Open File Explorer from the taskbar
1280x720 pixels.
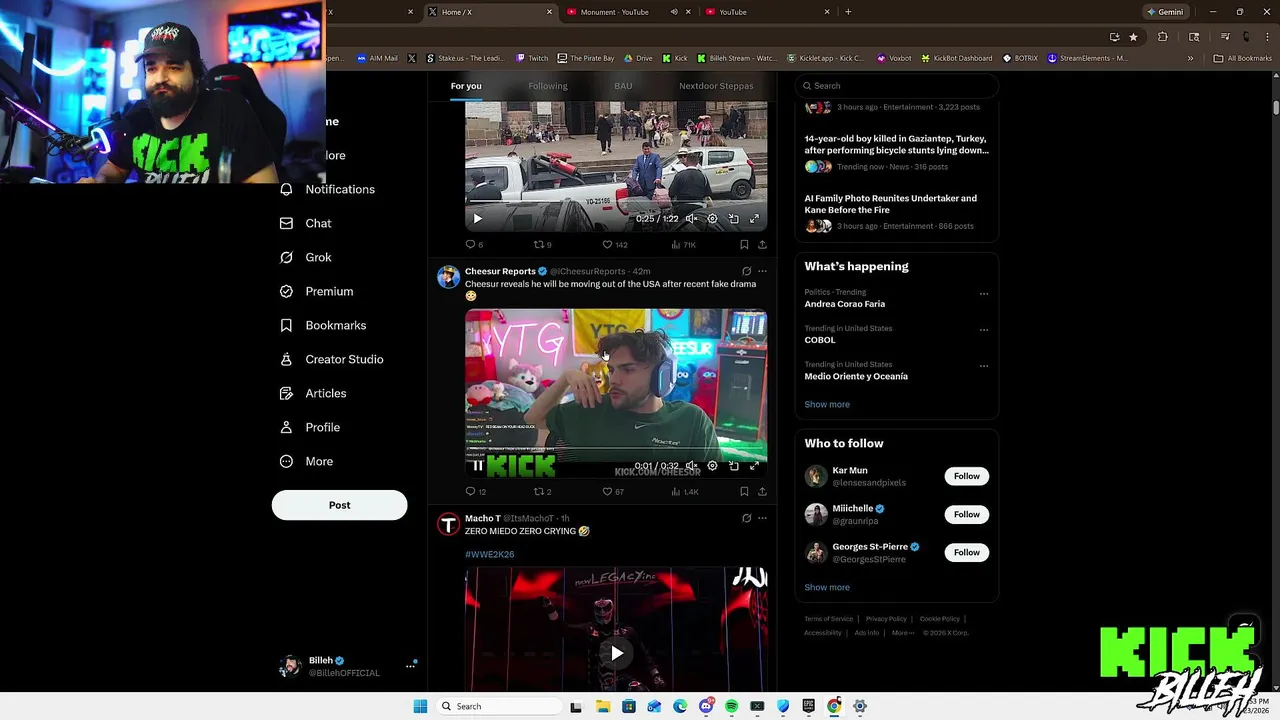pyautogui.click(x=602, y=706)
